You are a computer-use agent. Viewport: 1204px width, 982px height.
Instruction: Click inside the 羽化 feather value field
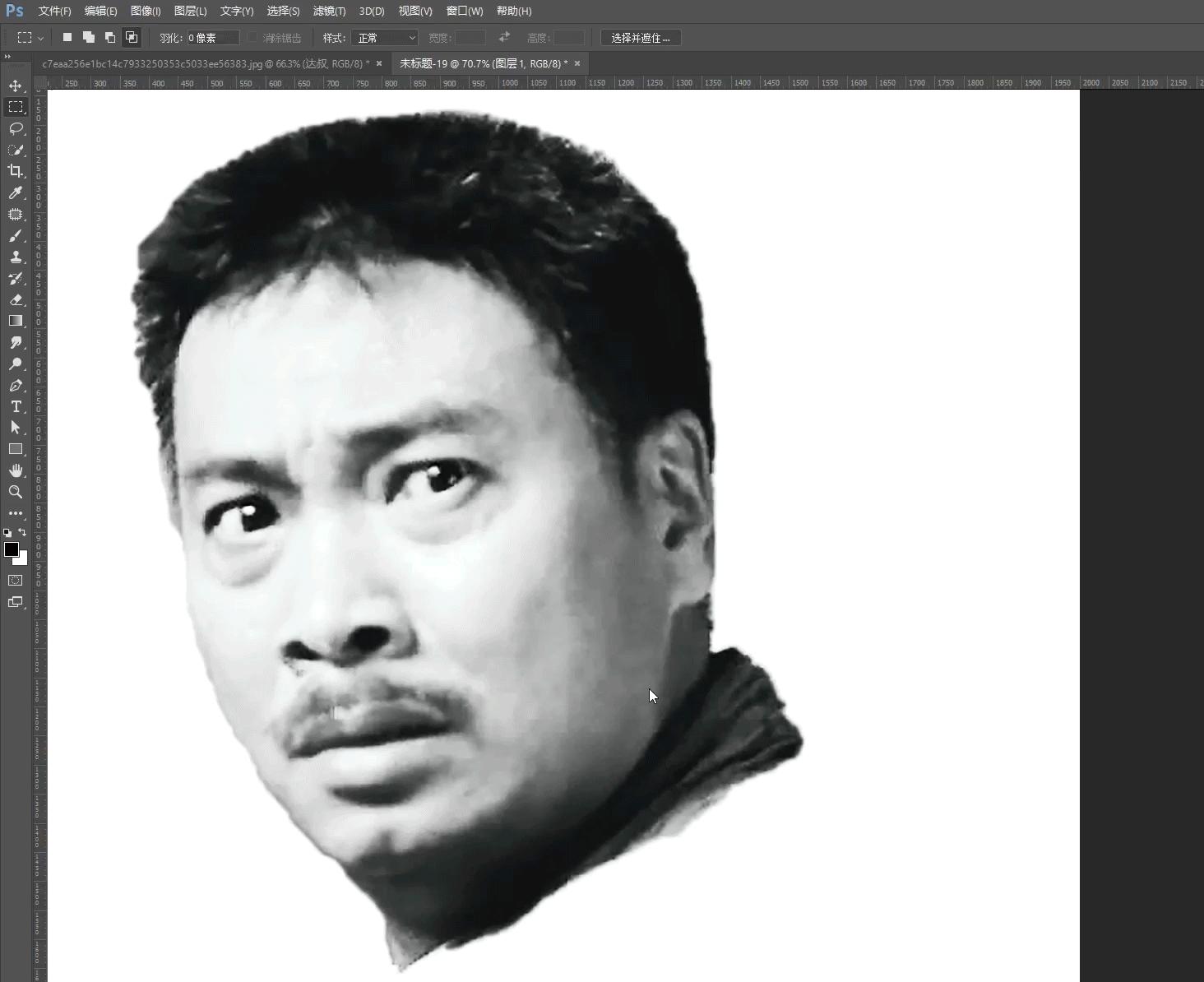point(212,37)
